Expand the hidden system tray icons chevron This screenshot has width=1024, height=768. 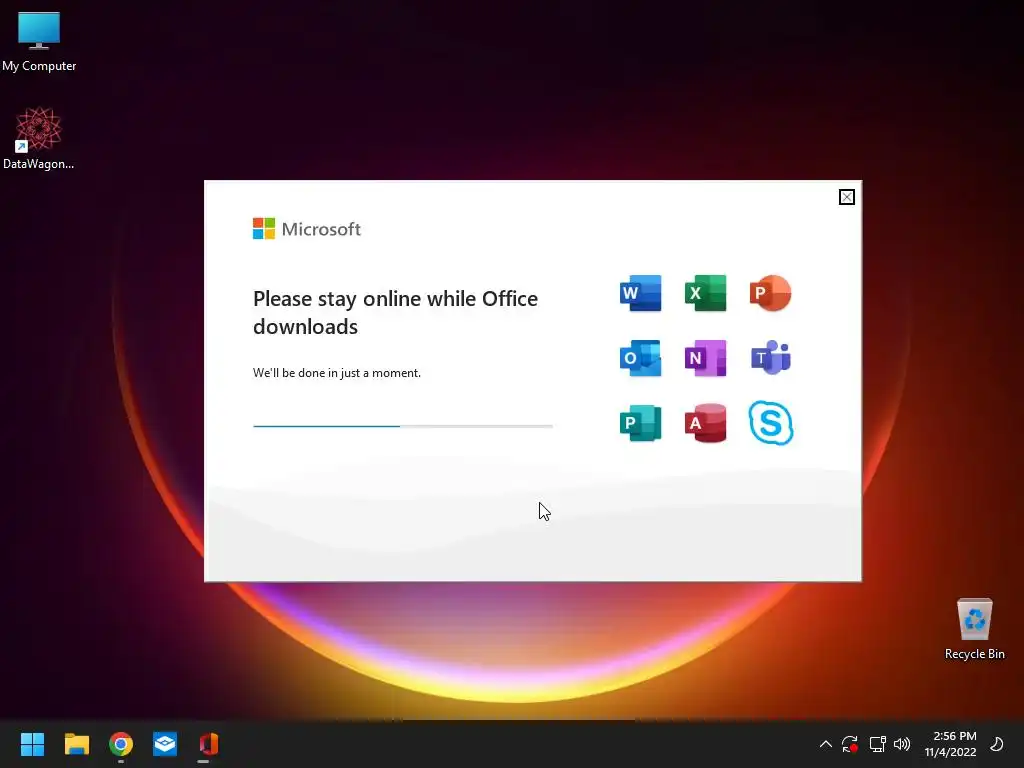click(825, 744)
